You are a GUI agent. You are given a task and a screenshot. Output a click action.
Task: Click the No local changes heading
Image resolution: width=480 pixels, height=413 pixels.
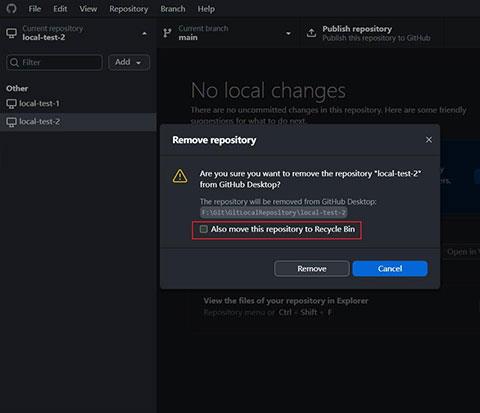(x=268, y=91)
